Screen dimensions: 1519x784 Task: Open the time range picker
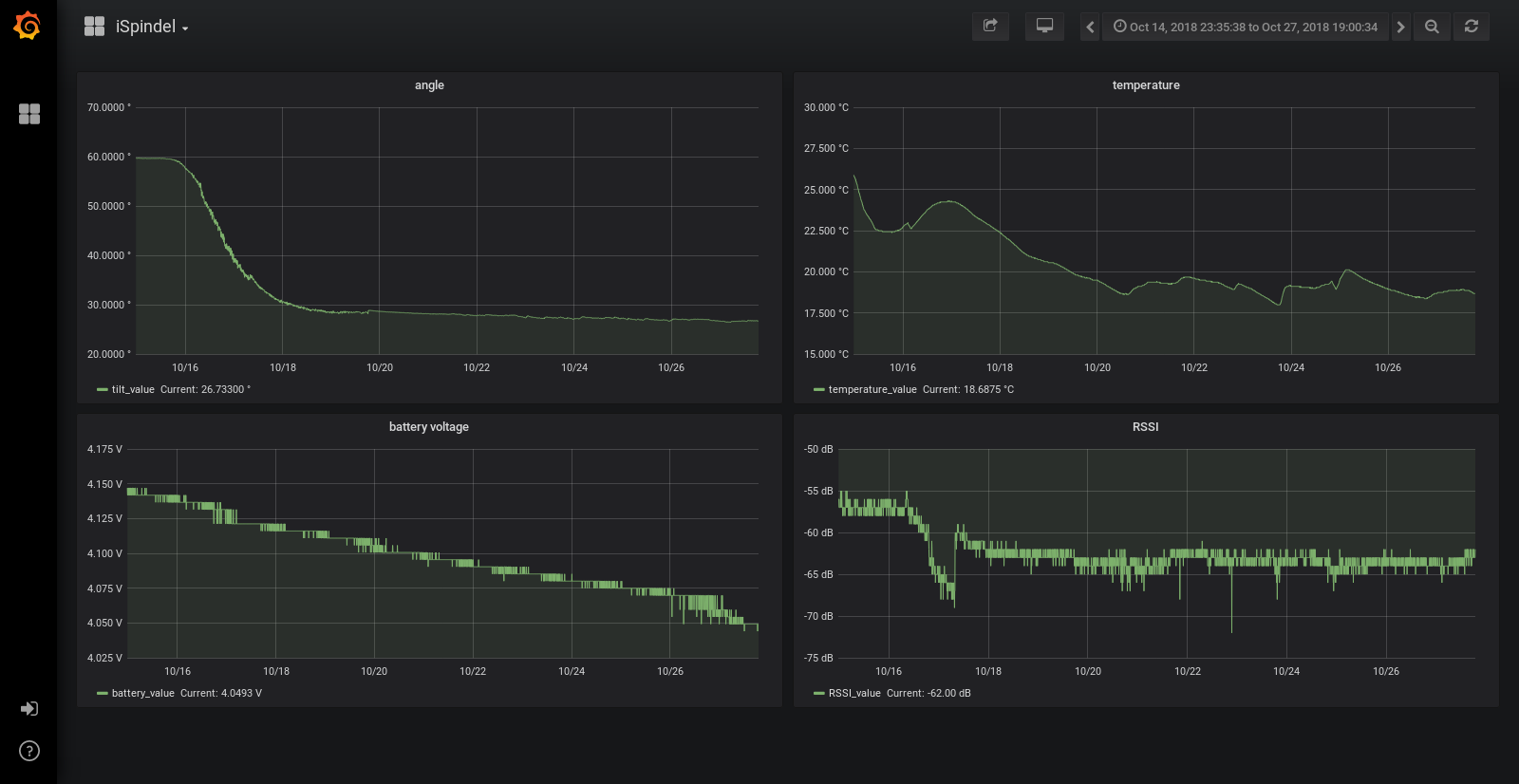[1245, 27]
